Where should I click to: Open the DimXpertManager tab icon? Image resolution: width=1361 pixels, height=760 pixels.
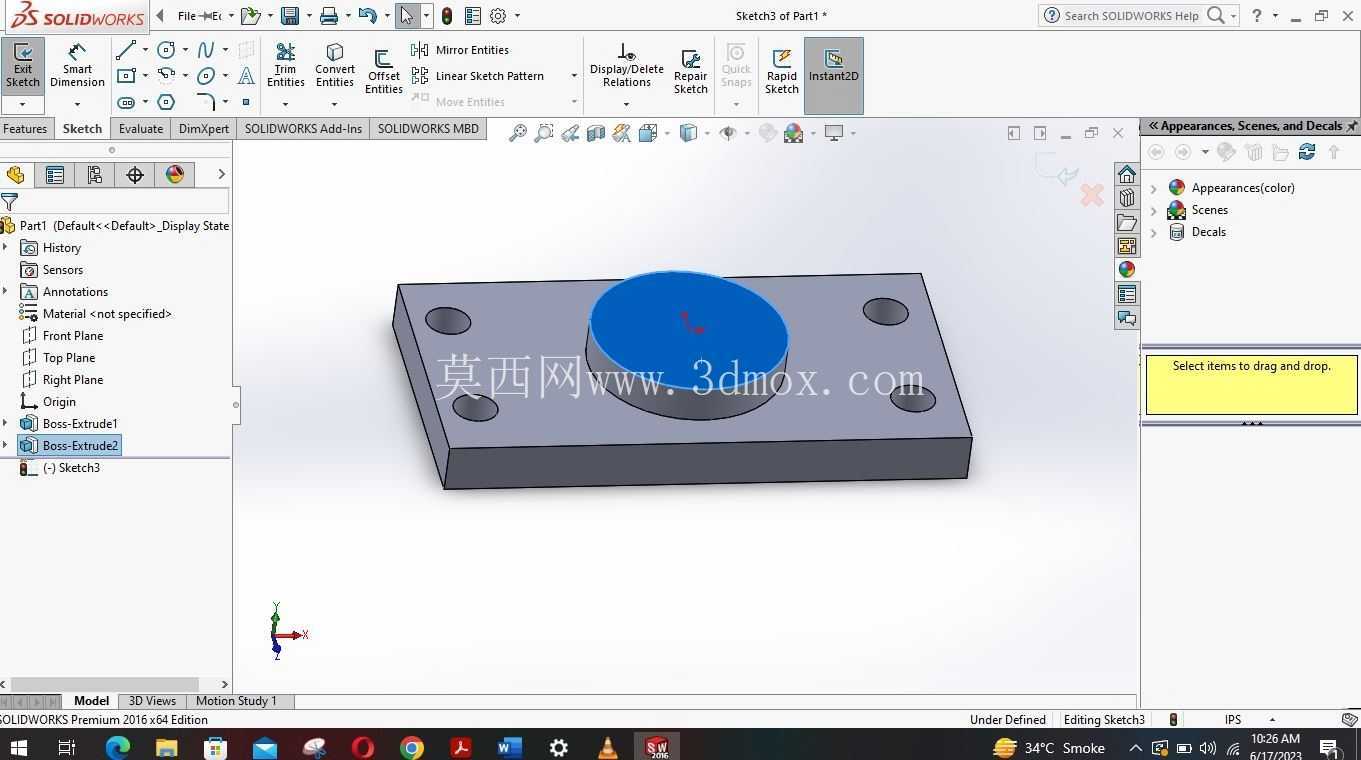(135, 175)
